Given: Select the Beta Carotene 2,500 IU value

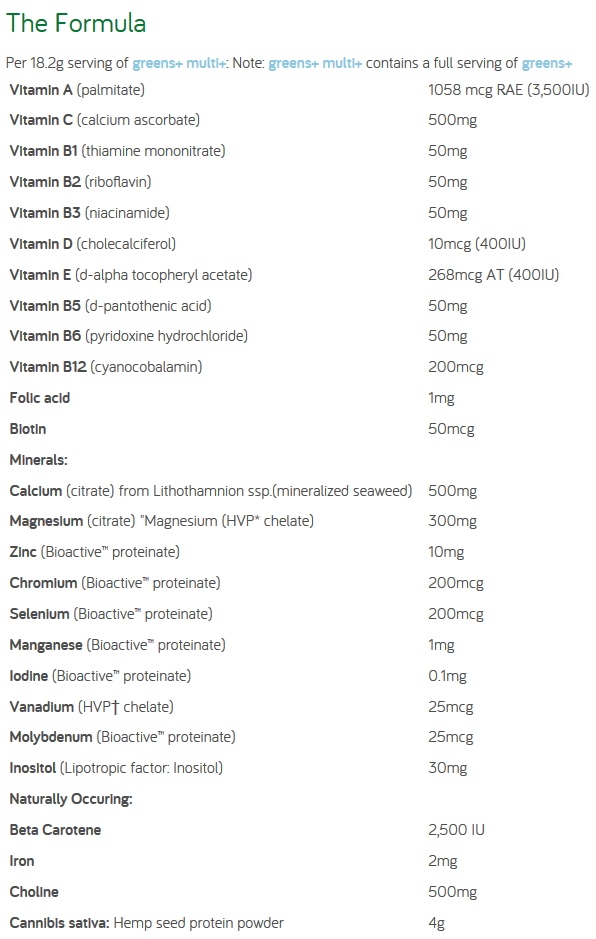Looking at the screenshot, I should 456,830.
